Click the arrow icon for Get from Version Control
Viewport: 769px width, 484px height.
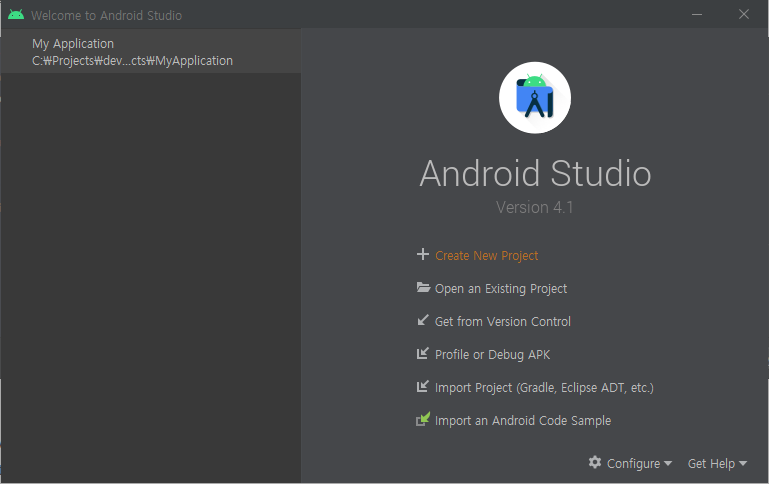point(423,320)
